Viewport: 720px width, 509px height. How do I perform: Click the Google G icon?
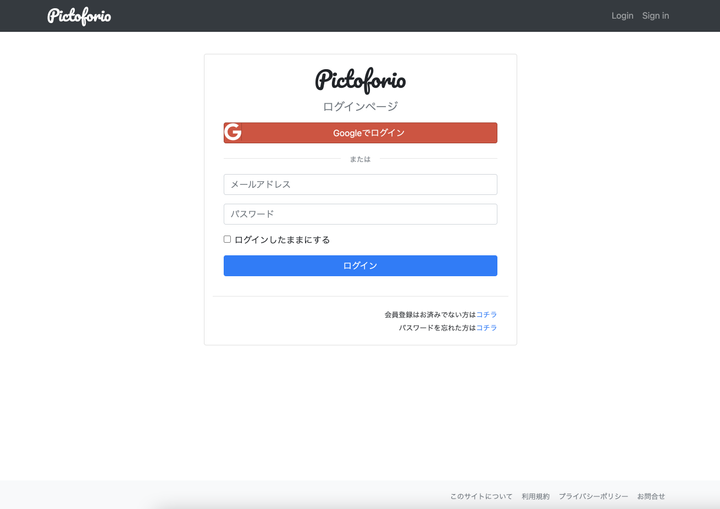click(233, 132)
